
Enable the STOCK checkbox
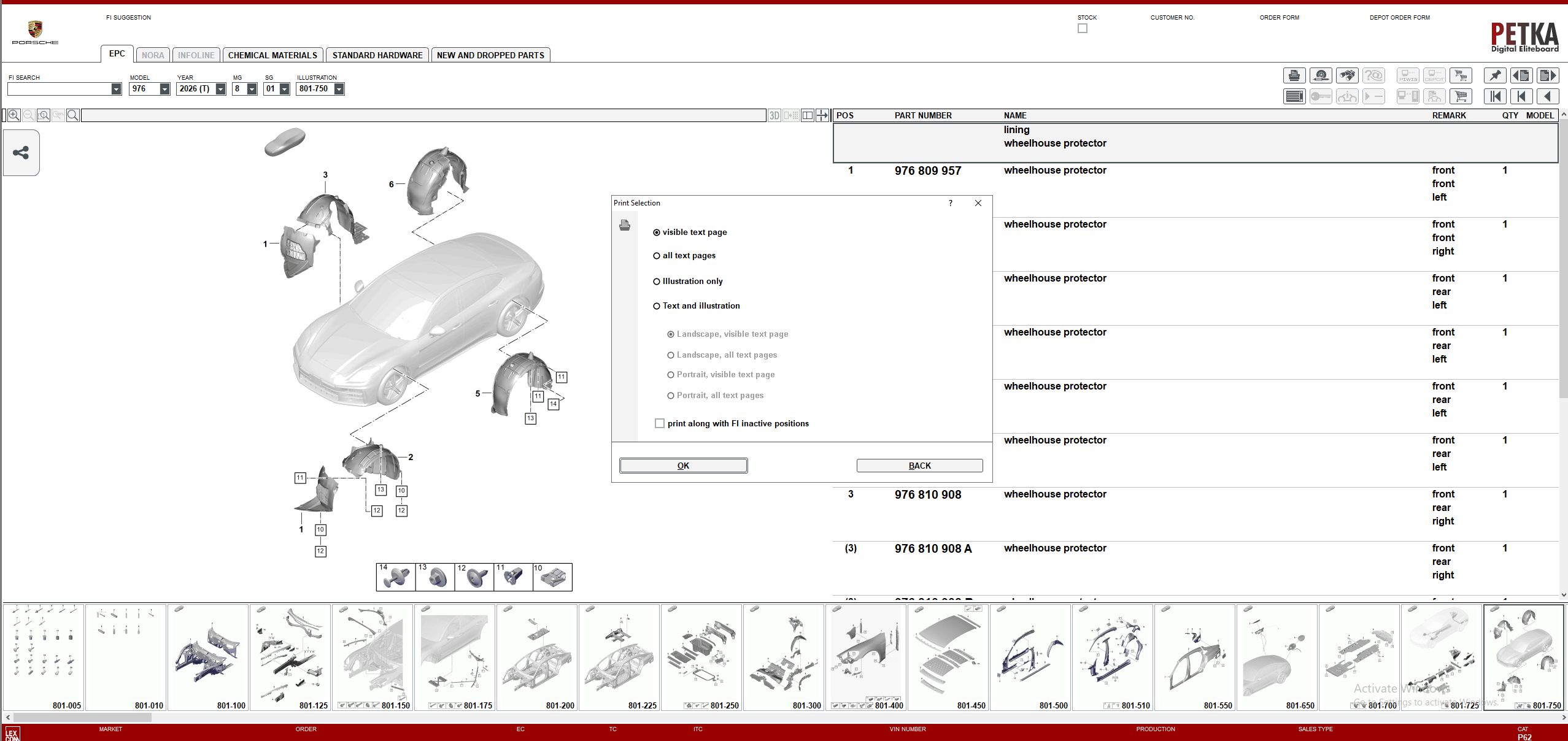coord(1082,28)
